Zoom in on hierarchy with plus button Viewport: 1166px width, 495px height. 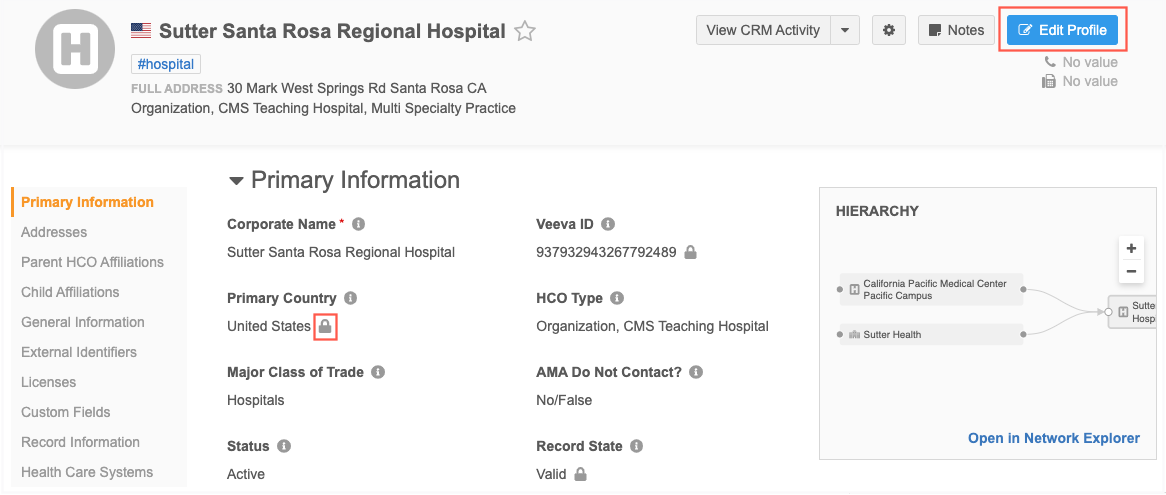(x=1131, y=248)
